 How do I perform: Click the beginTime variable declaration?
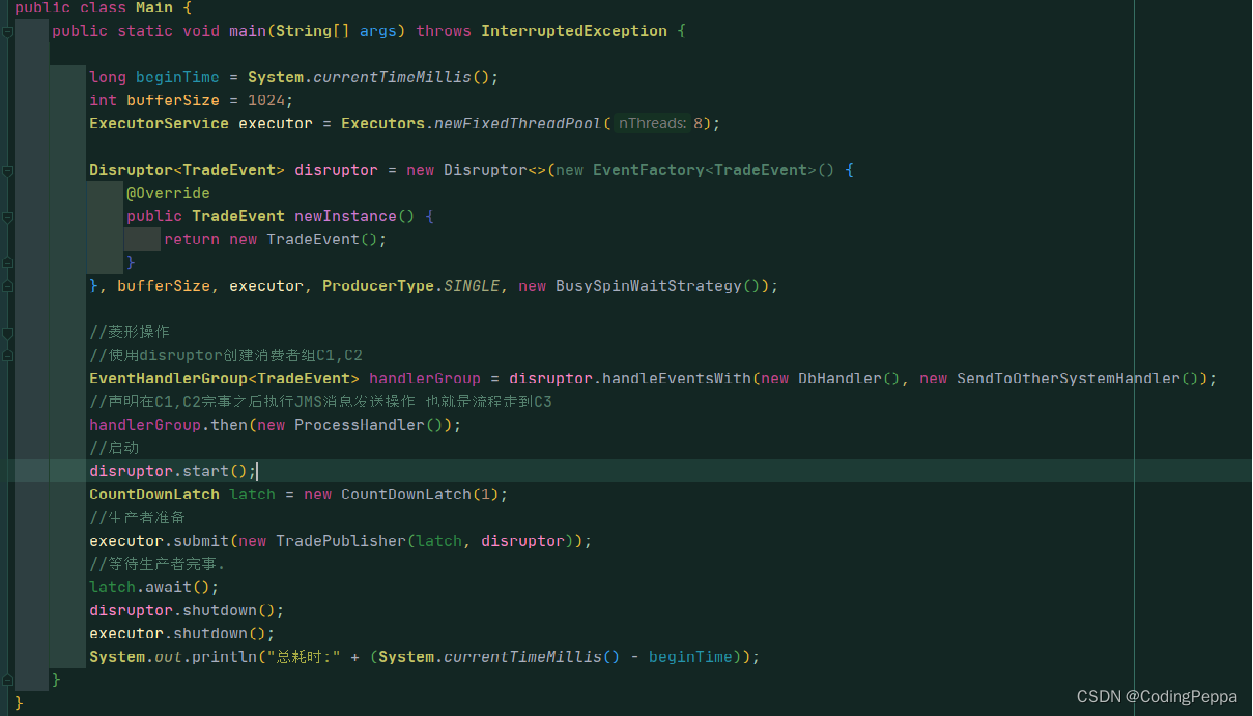pos(177,77)
